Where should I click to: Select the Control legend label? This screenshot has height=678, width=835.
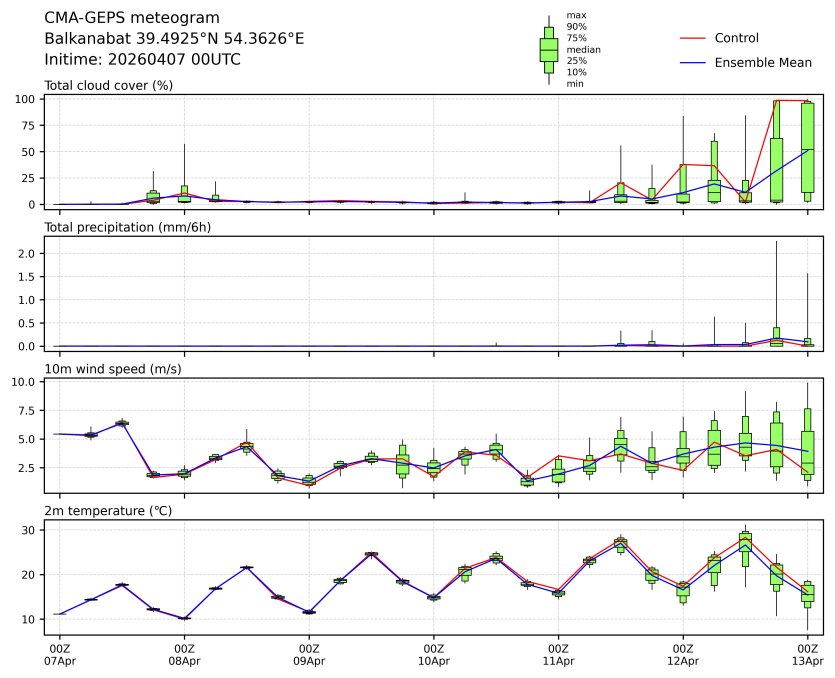pyautogui.click(x=736, y=38)
